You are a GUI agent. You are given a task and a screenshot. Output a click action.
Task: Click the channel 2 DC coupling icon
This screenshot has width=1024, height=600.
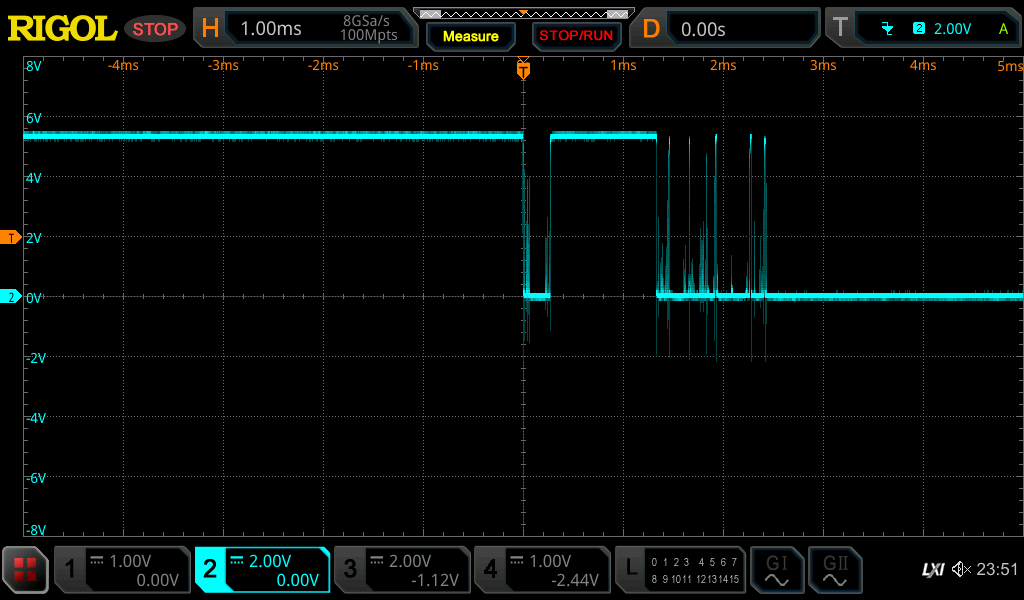coord(236,560)
